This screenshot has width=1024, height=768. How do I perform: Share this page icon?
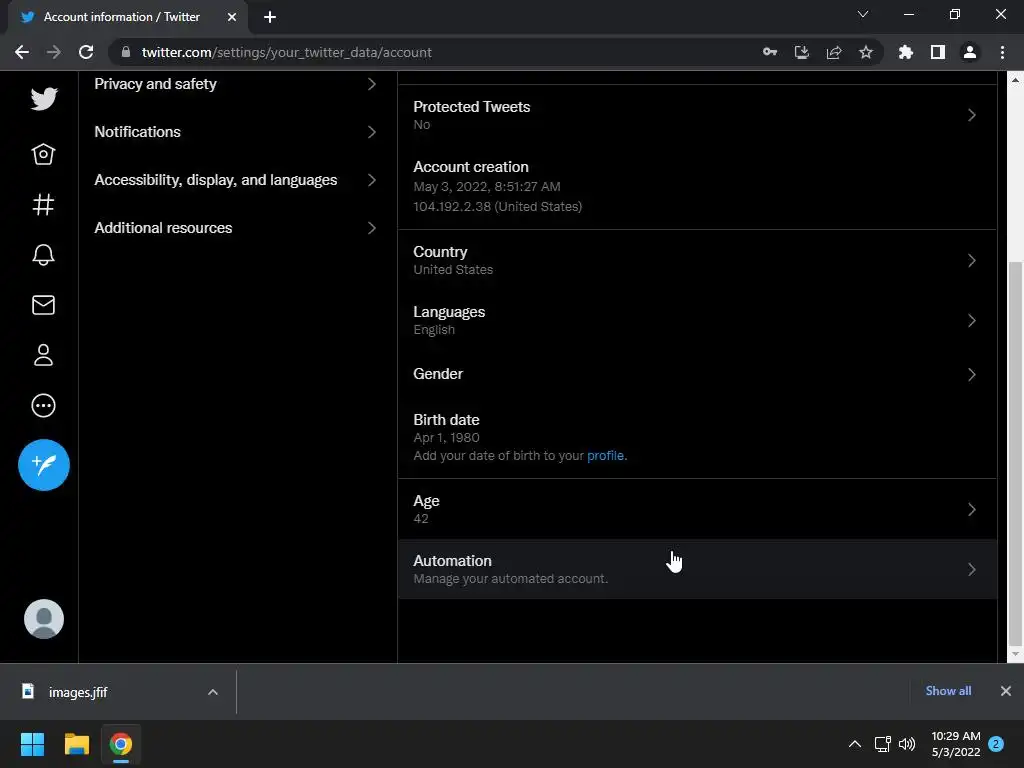(x=834, y=52)
